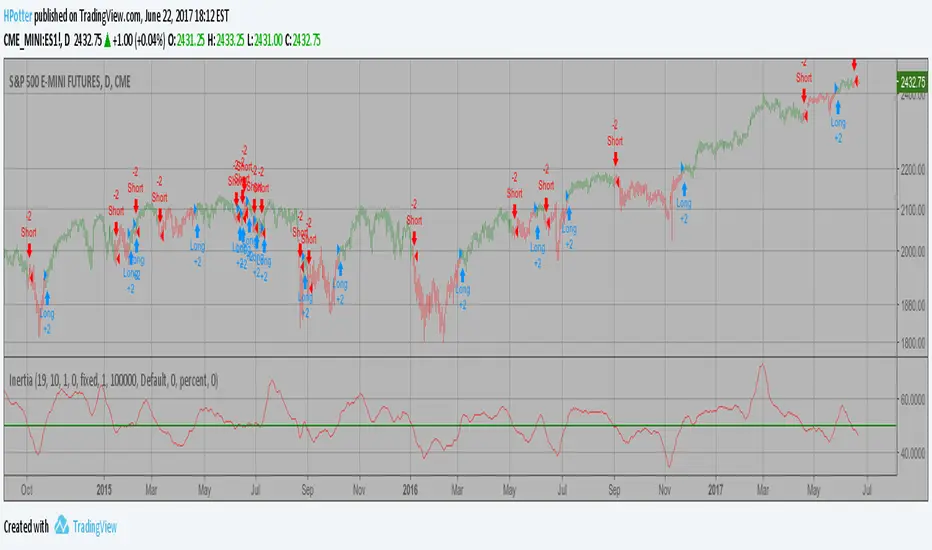Click the blue Long arrow near May 2015

pyautogui.click(x=197, y=231)
